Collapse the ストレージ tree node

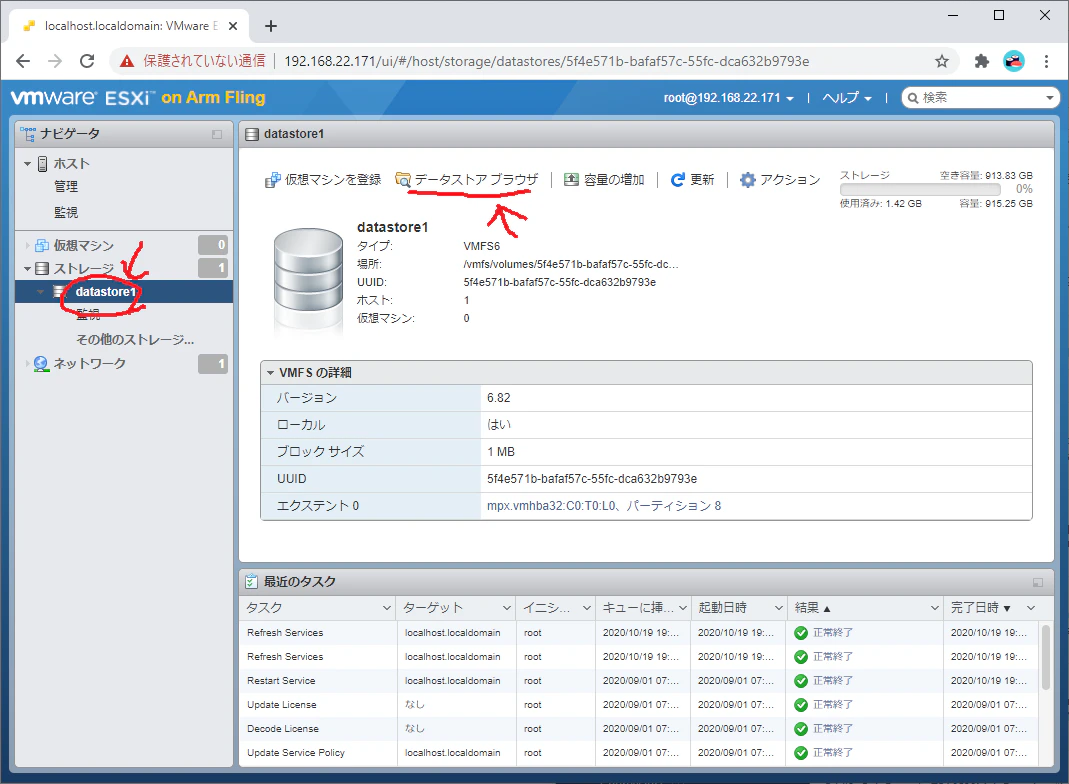pyautogui.click(x=27, y=269)
